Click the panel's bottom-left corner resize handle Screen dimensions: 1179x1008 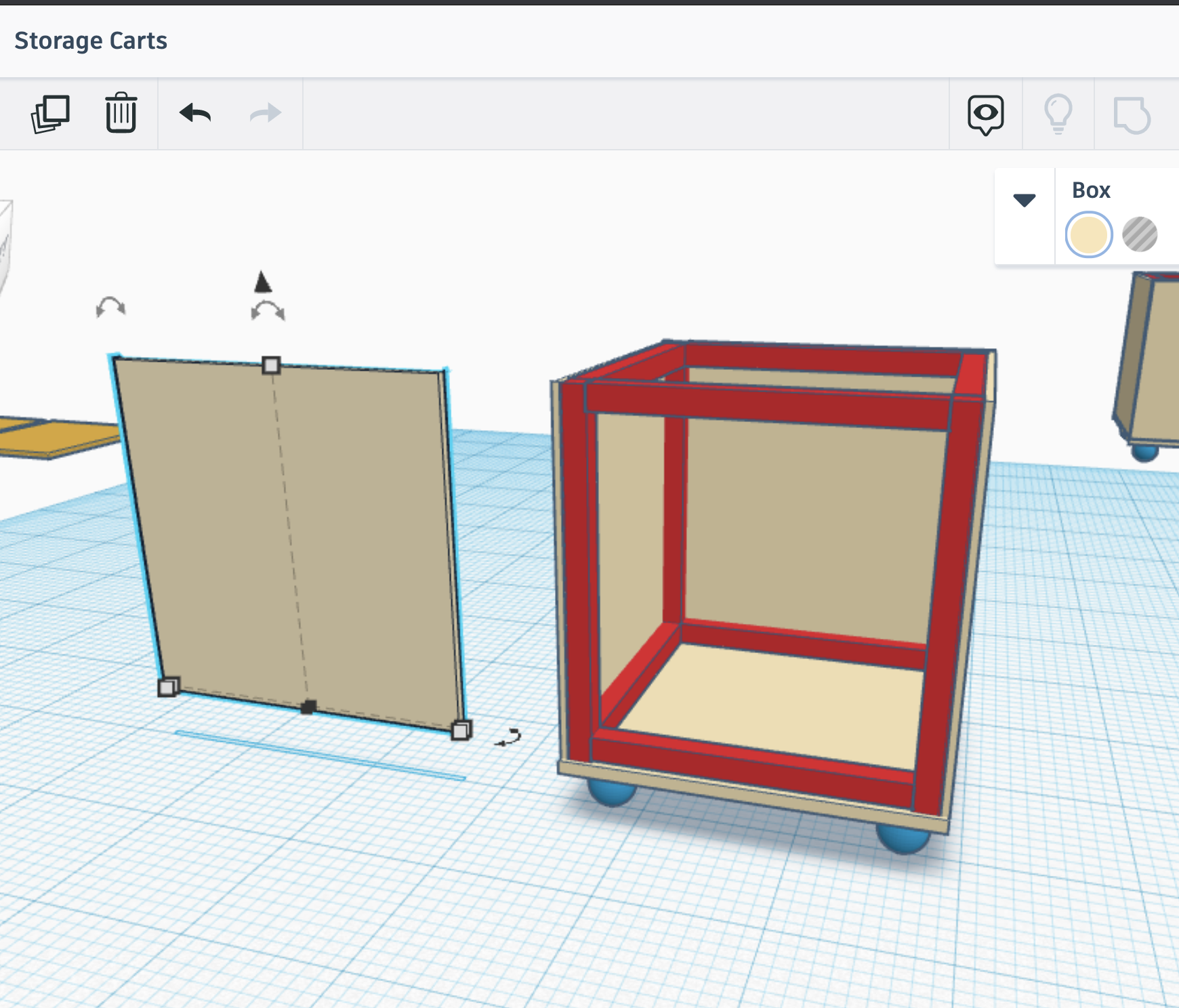[167, 688]
